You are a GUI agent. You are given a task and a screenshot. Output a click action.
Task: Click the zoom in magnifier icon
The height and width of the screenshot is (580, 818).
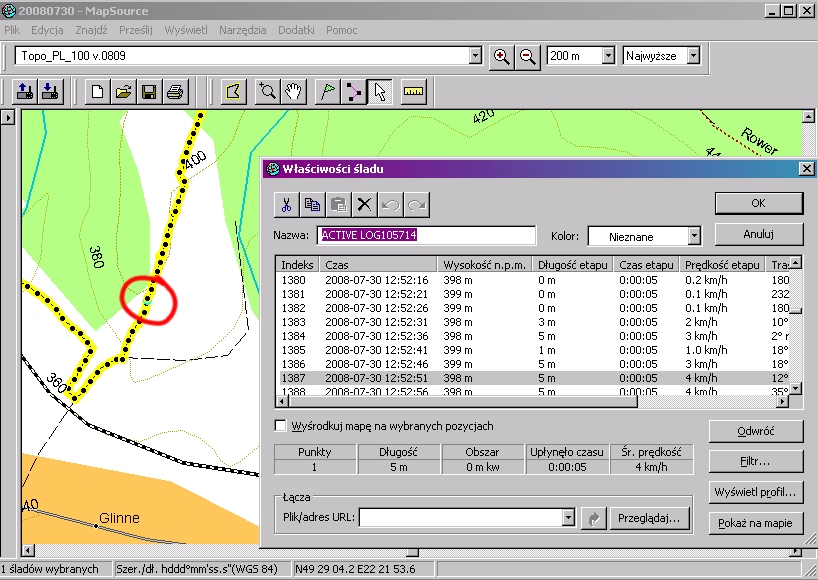point(502,56)
